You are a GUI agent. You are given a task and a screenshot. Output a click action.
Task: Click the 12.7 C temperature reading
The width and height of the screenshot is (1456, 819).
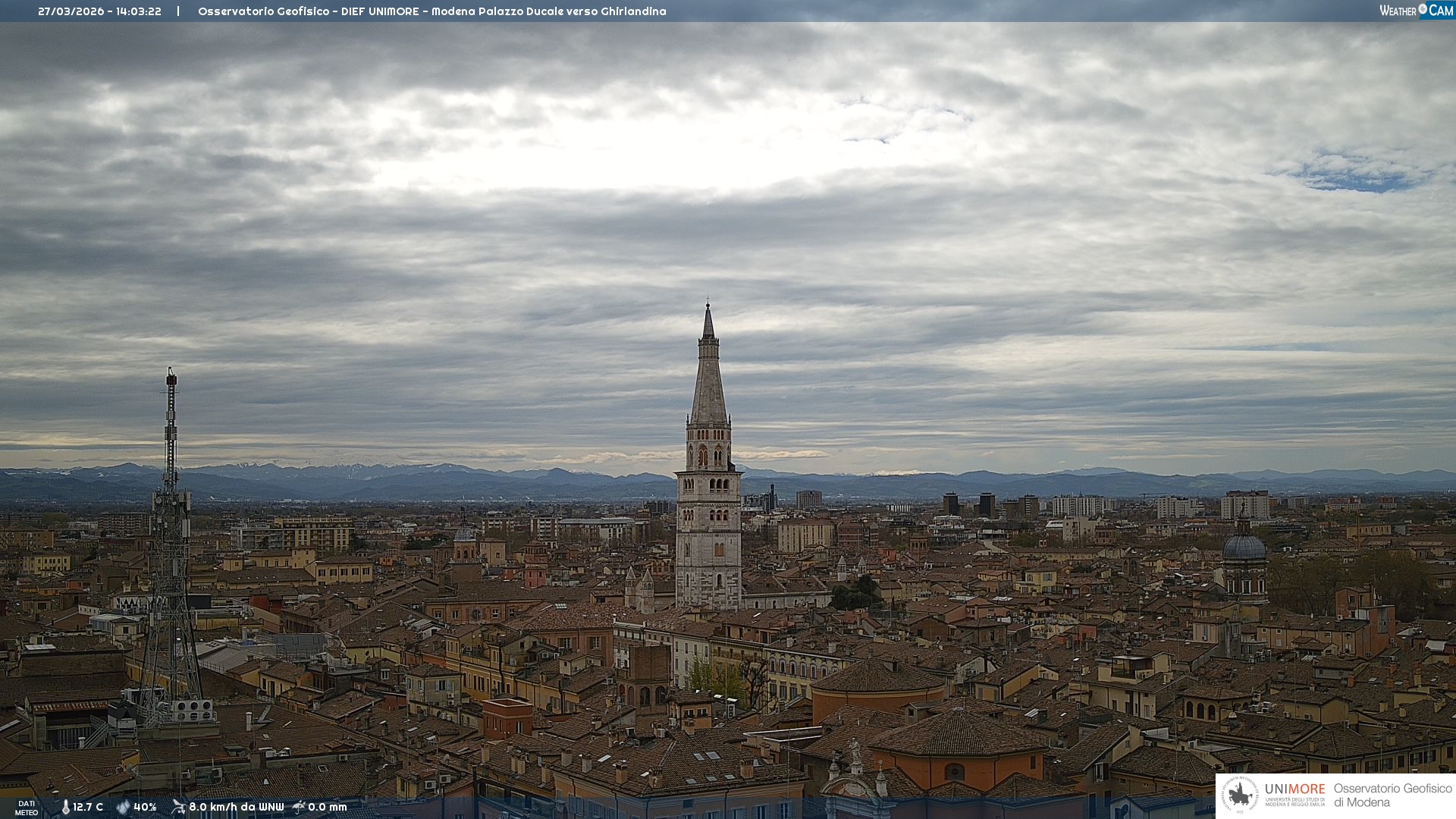tap(88, 807)
